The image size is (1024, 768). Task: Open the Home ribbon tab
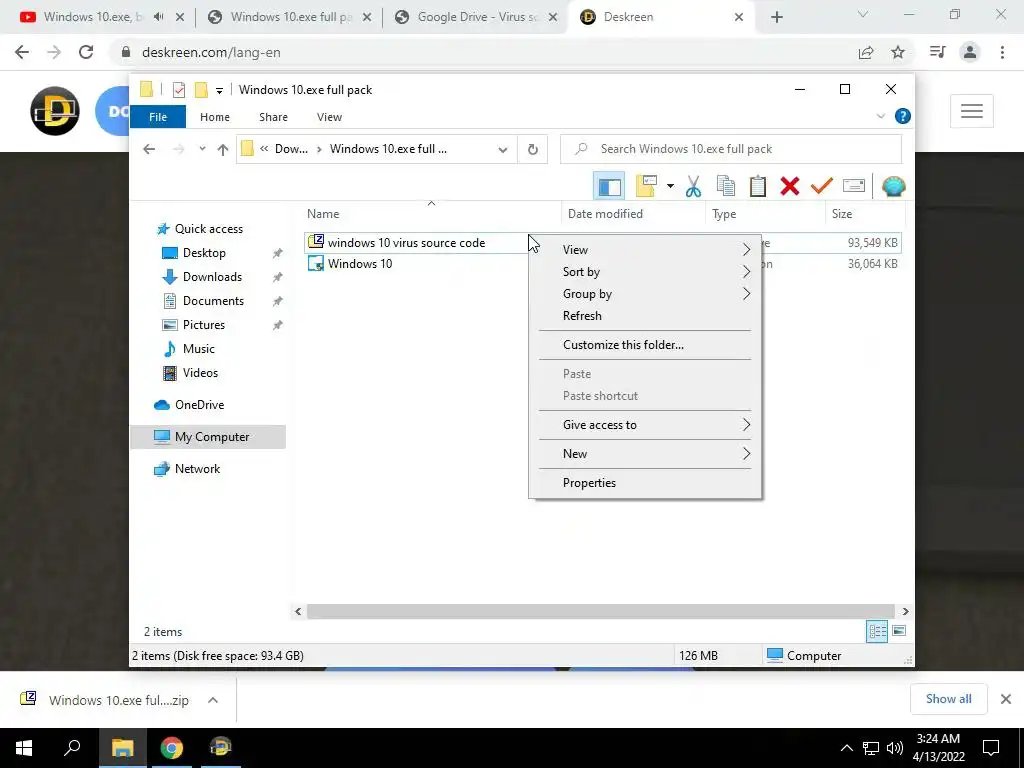[215, 117]
